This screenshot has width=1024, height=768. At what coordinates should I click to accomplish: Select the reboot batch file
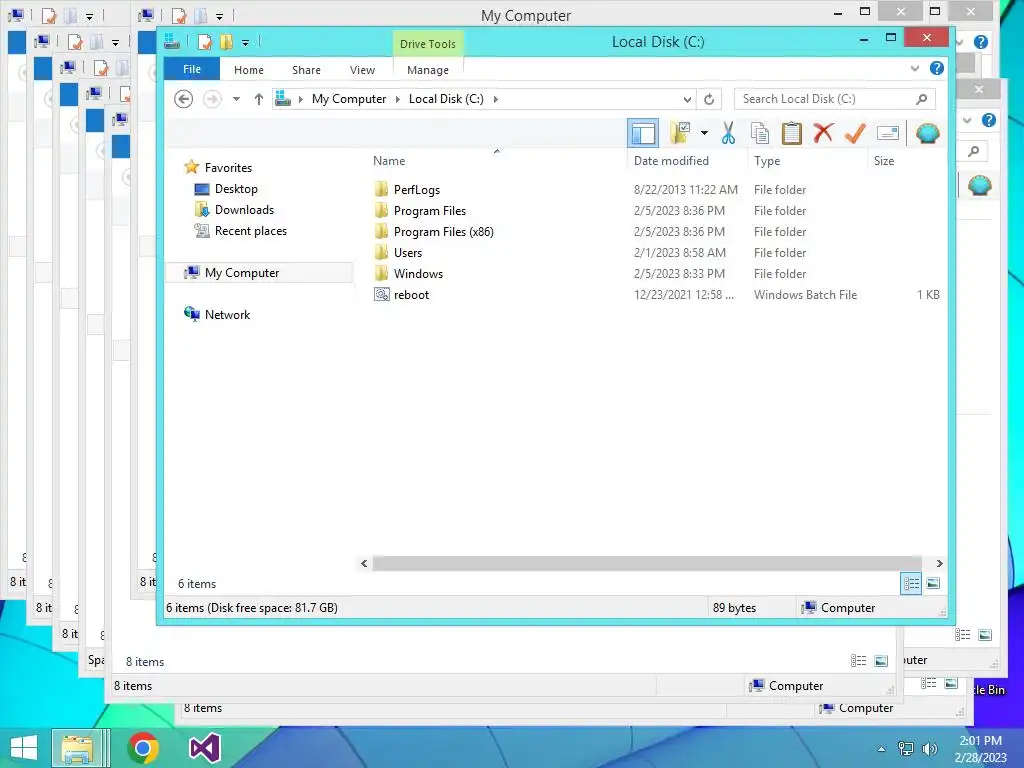(411, 295)
